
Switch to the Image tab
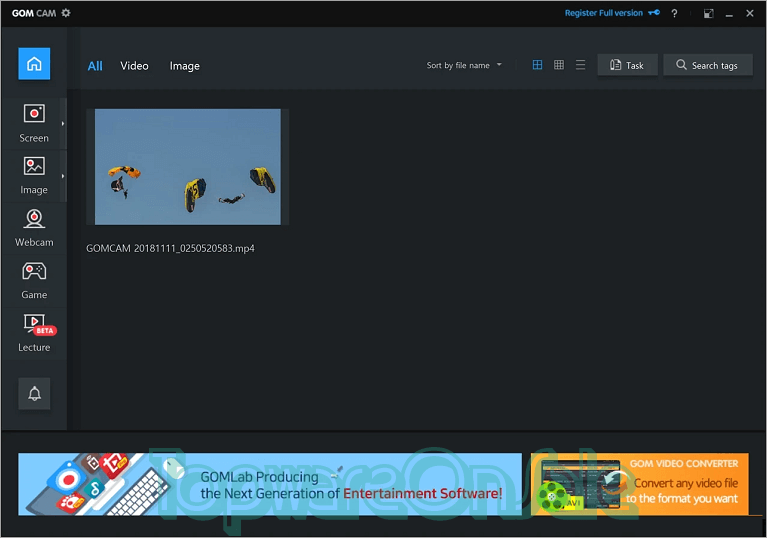[184, 66]
